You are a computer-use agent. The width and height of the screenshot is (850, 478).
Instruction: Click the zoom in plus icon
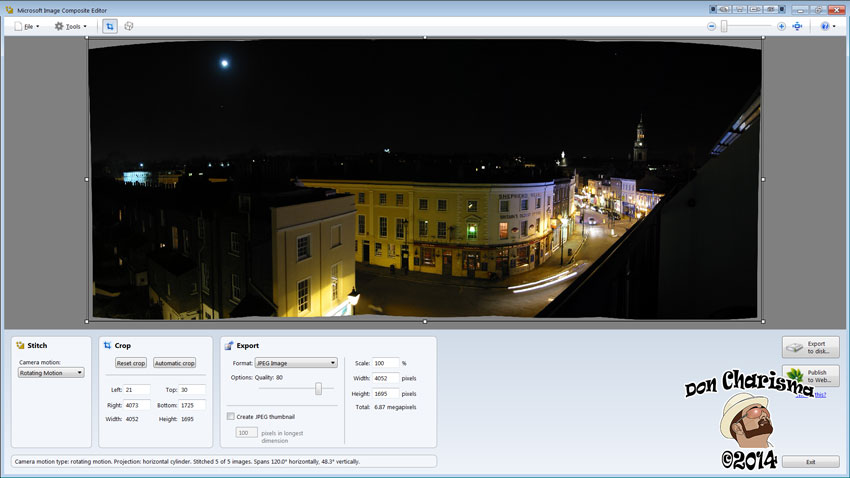[x=780, y=26]
